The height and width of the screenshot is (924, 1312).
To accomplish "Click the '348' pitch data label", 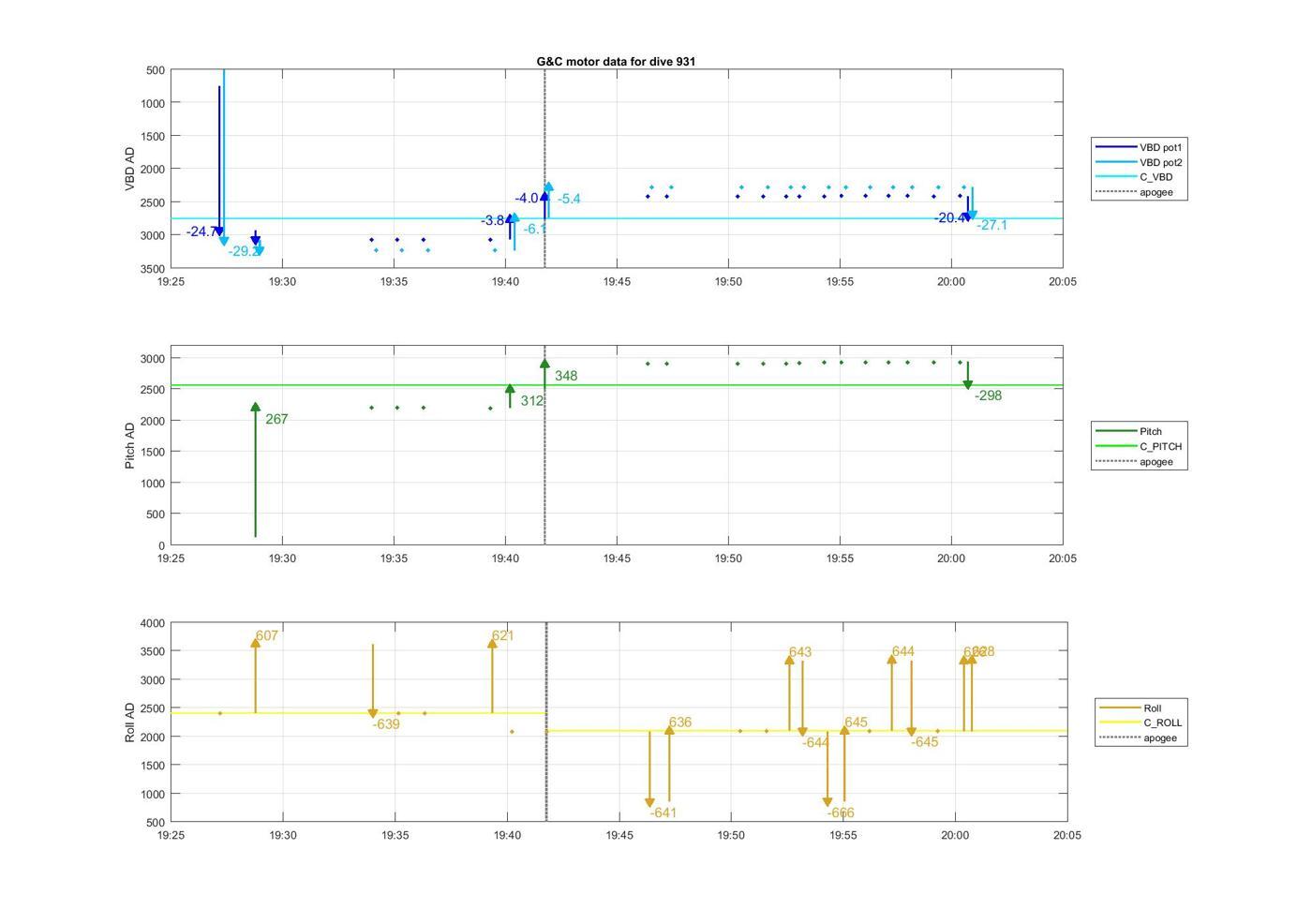I will tap(566, 376).
